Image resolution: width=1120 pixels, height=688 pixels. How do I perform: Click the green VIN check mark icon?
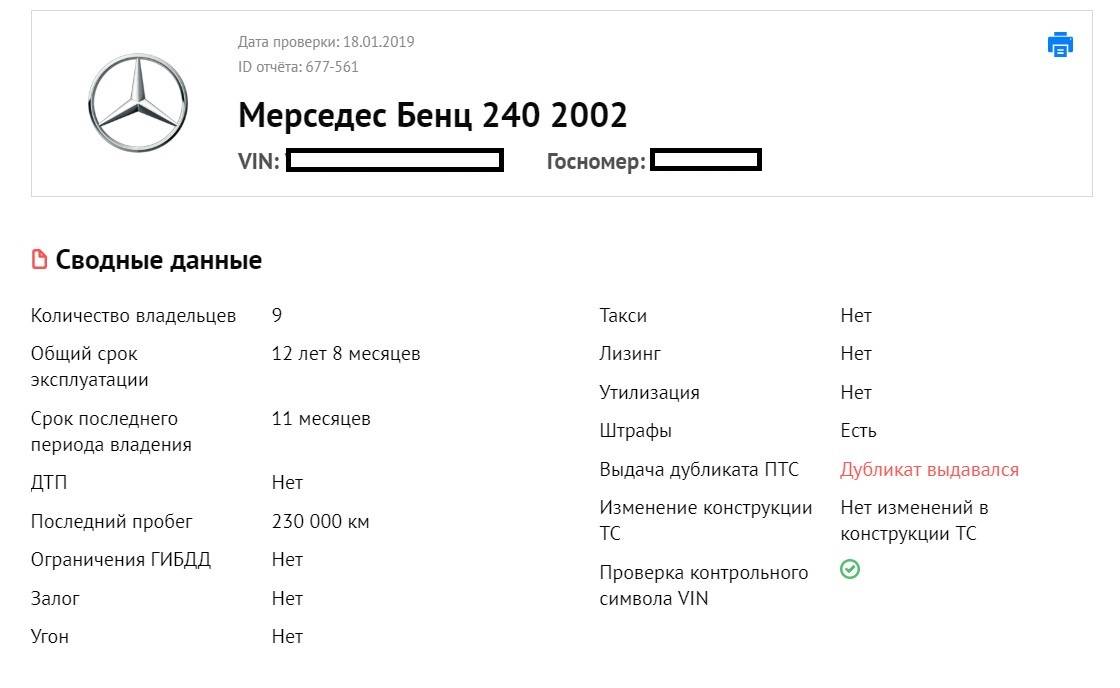(x=850, y=570)
